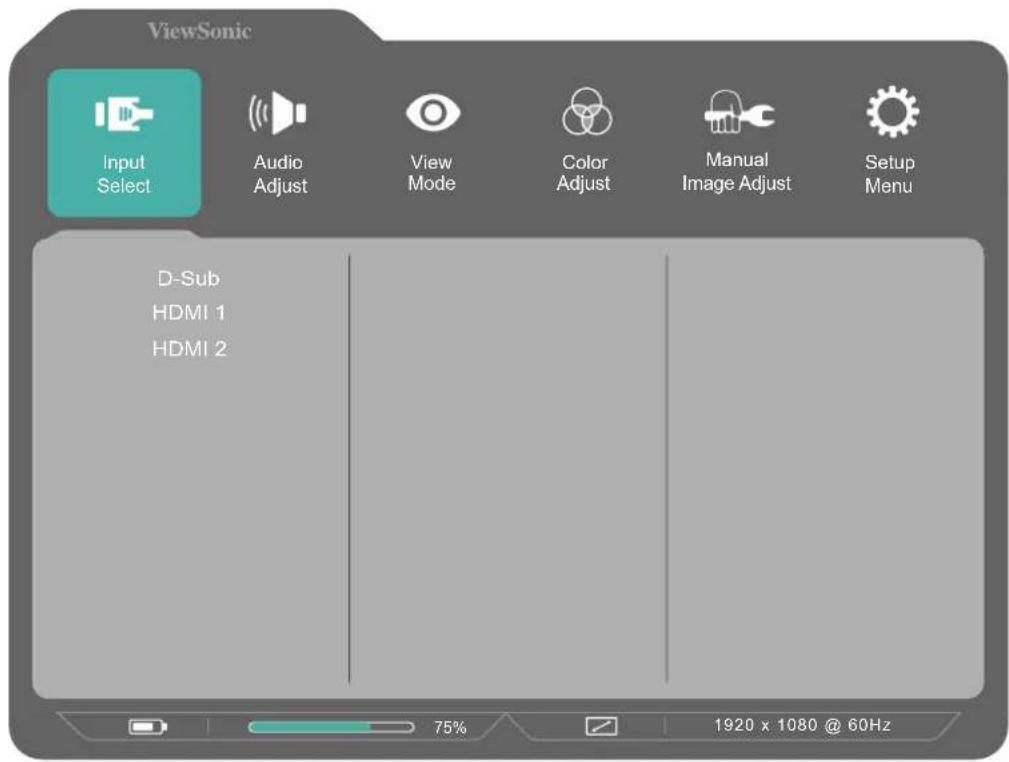The width and height of the screenshot is (1009, 762).
Task: Choose the HDMI 2 input source
Action: (x=189, y=349)
